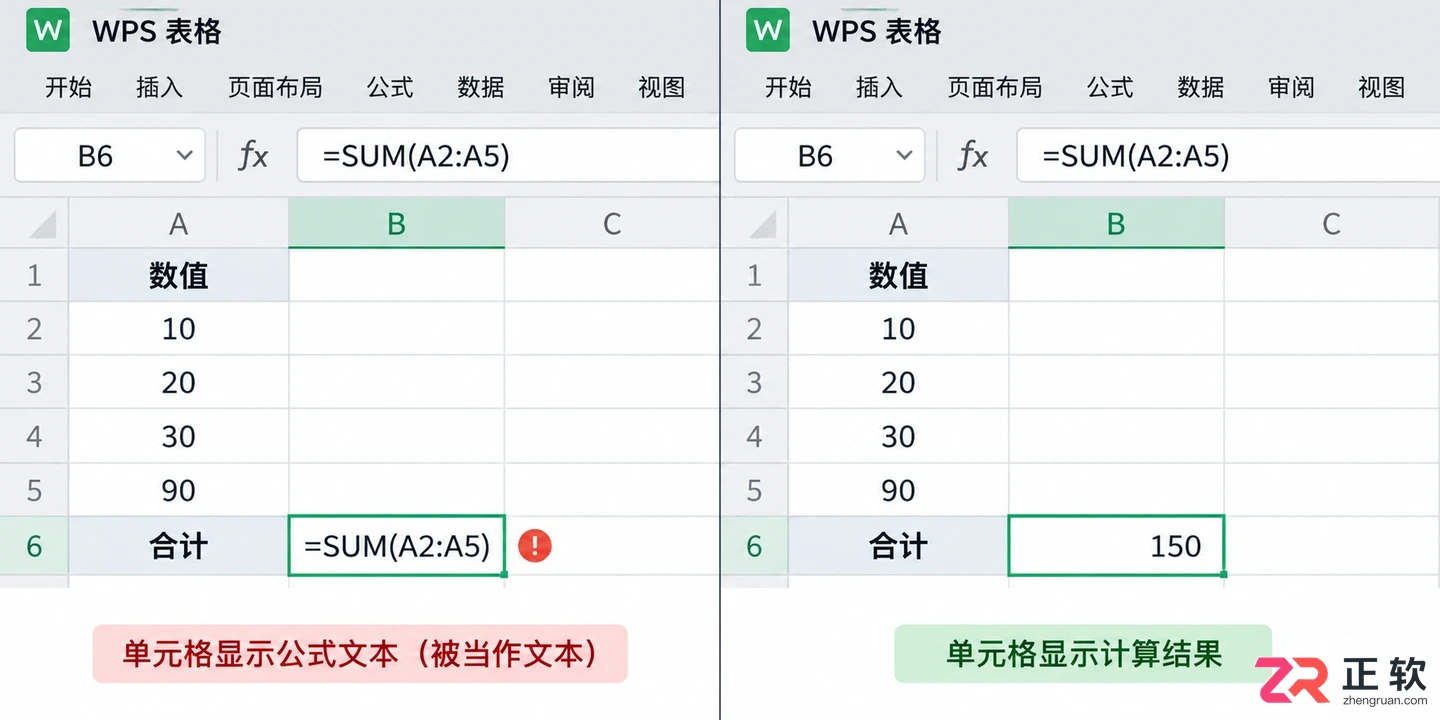1440x720 pixels.
Task: Select row 1 header in left sheet
Action: pos(34,275)
